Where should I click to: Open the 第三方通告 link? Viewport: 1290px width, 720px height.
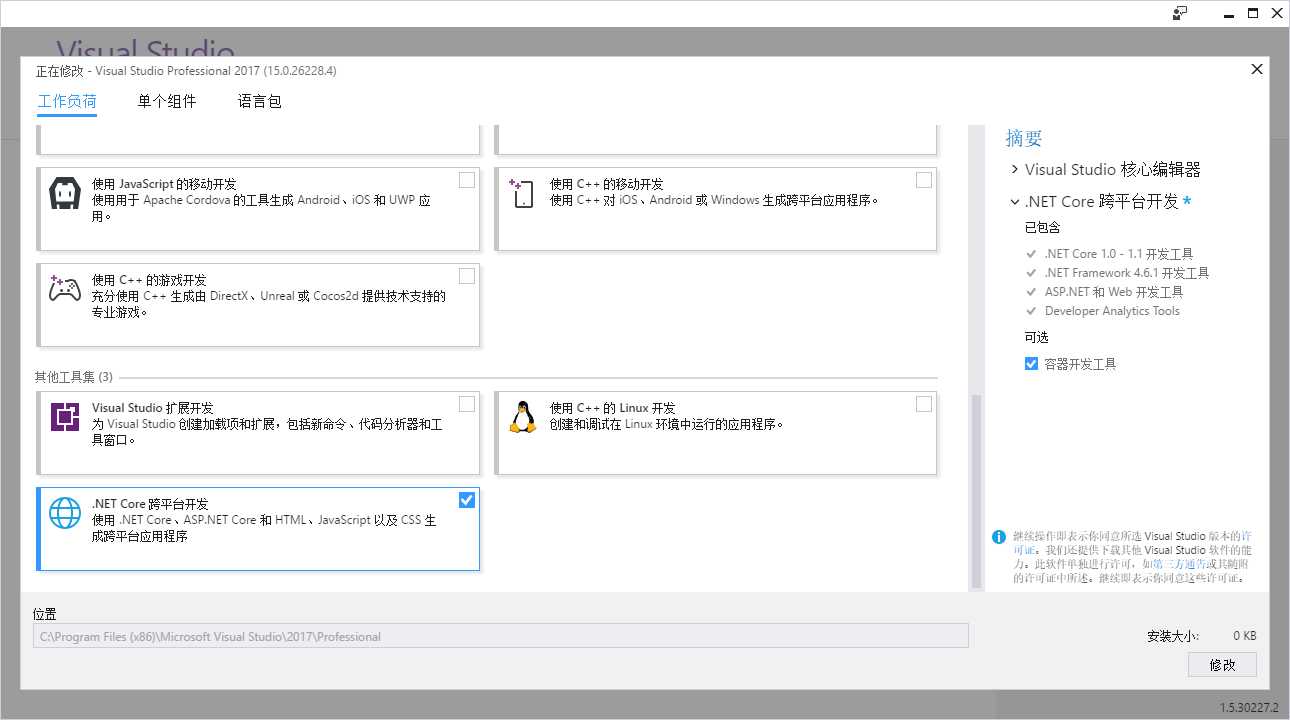(1178, 564)
